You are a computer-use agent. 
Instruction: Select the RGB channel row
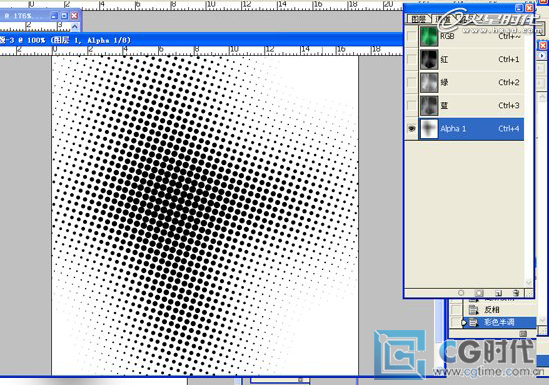(471, 36)
